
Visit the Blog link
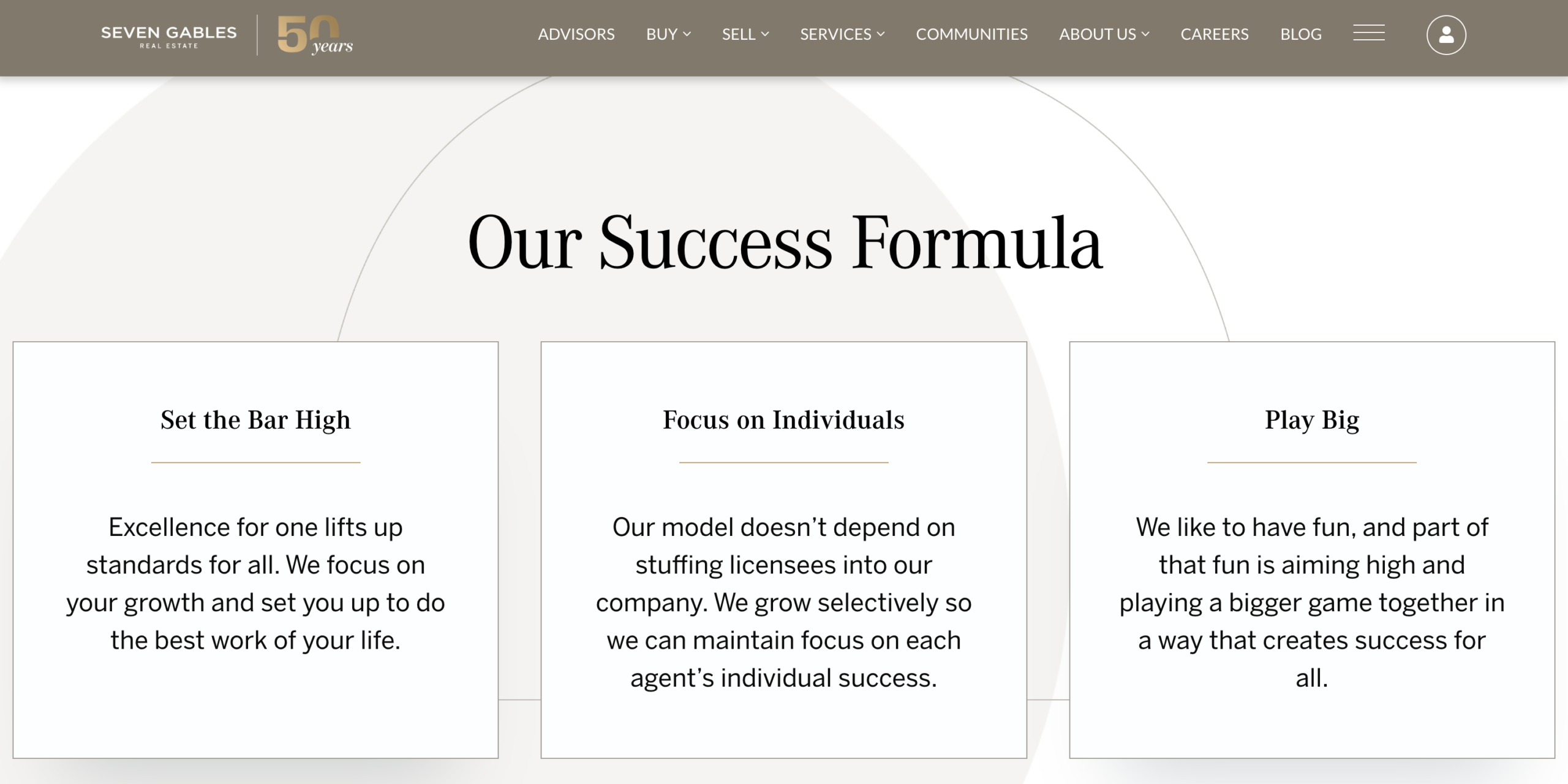click(x=1300, y=34)
